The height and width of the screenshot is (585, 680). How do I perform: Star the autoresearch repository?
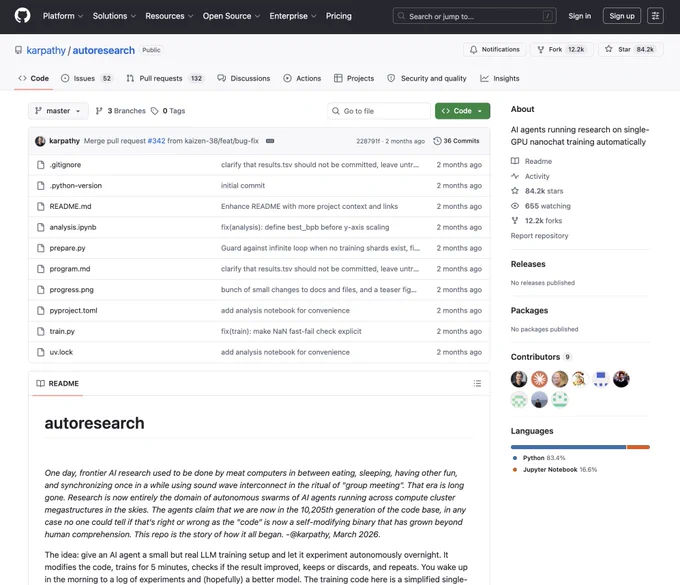[x=631, y=49]
